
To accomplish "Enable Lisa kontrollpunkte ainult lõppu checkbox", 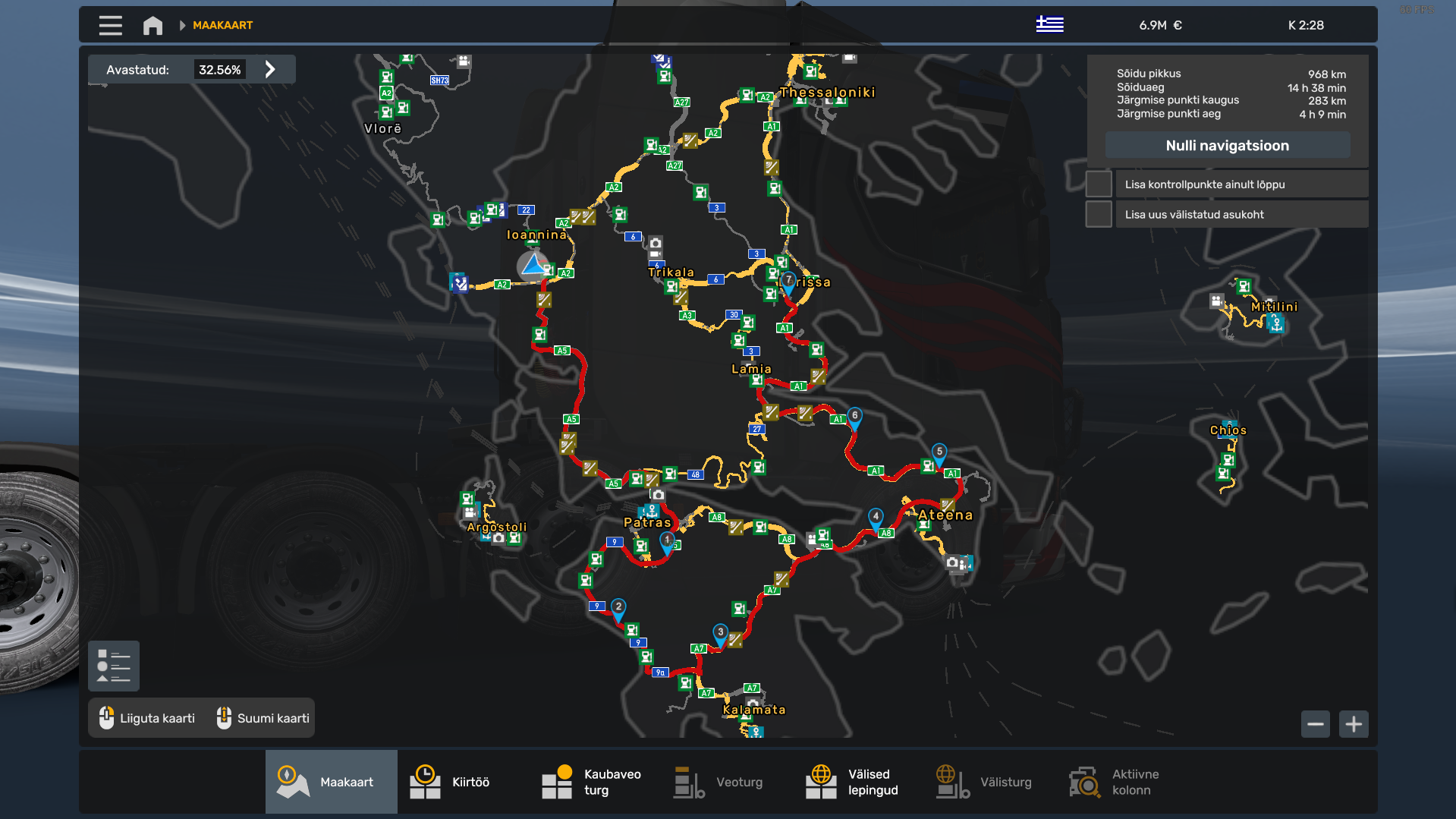I will [1099, 184].
